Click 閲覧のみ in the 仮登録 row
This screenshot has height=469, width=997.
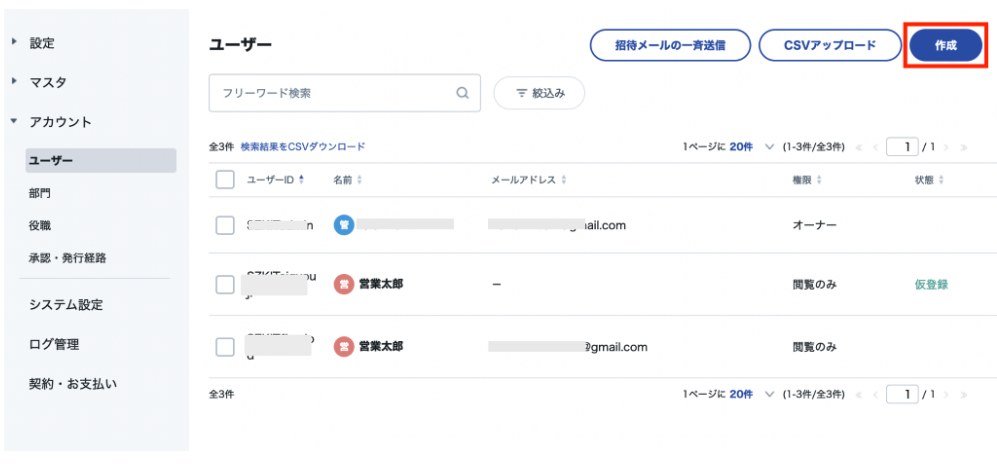pyautogui.click(x=815, y=285)
